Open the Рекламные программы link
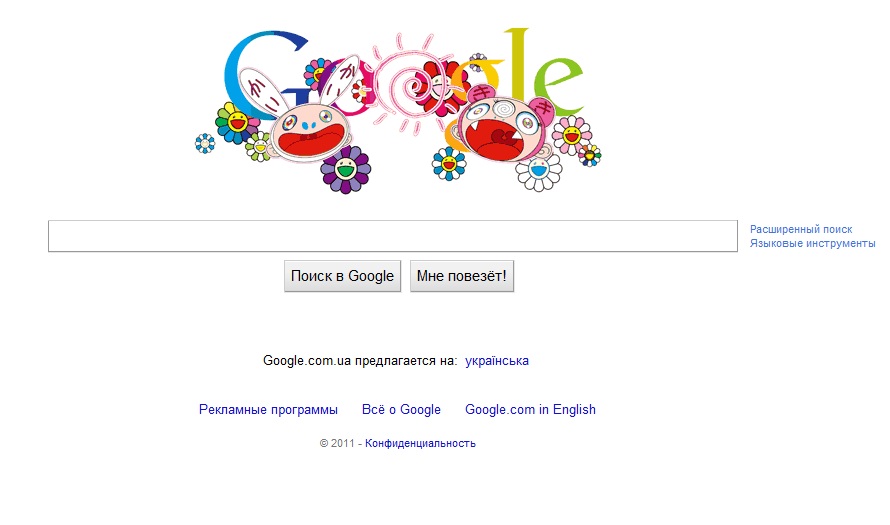 [x=268, y=410]
